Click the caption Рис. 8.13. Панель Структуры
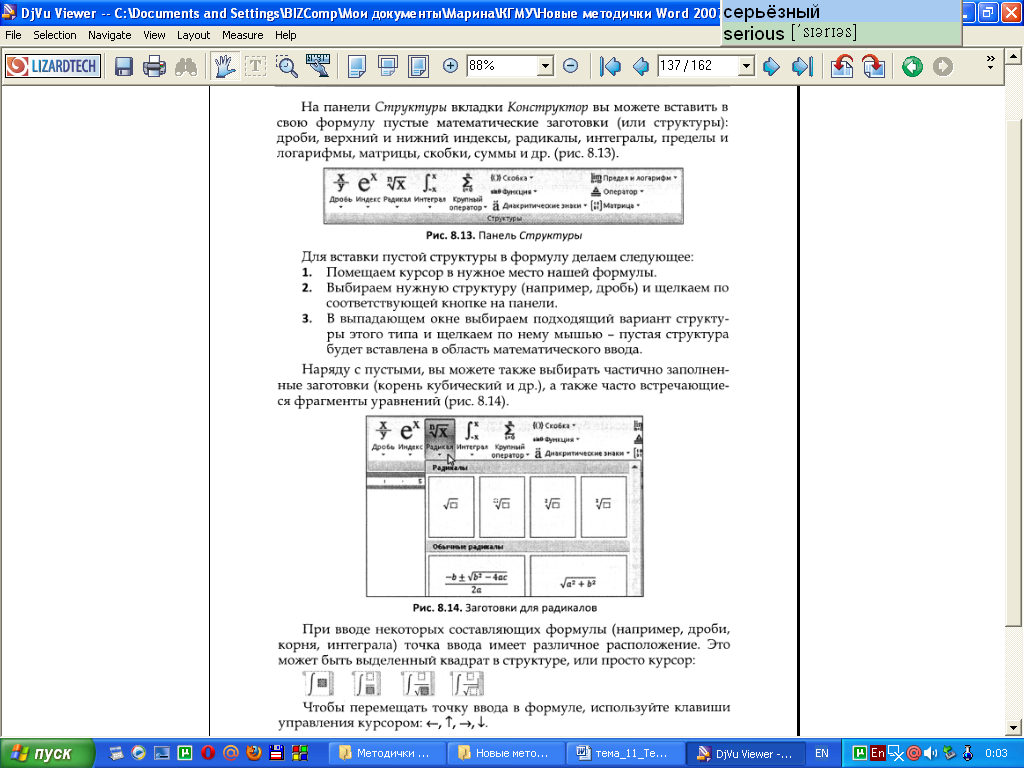This screenshot has height=768, width=1024. [504, 235]
